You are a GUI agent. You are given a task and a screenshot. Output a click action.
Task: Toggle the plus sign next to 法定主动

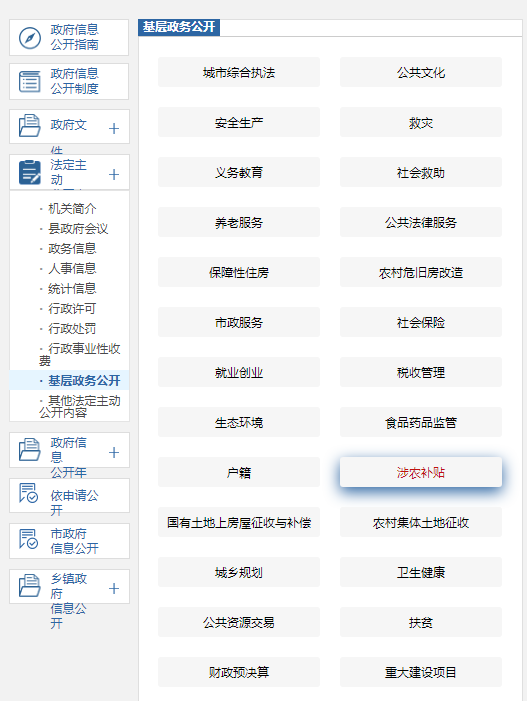pos(114,174)
